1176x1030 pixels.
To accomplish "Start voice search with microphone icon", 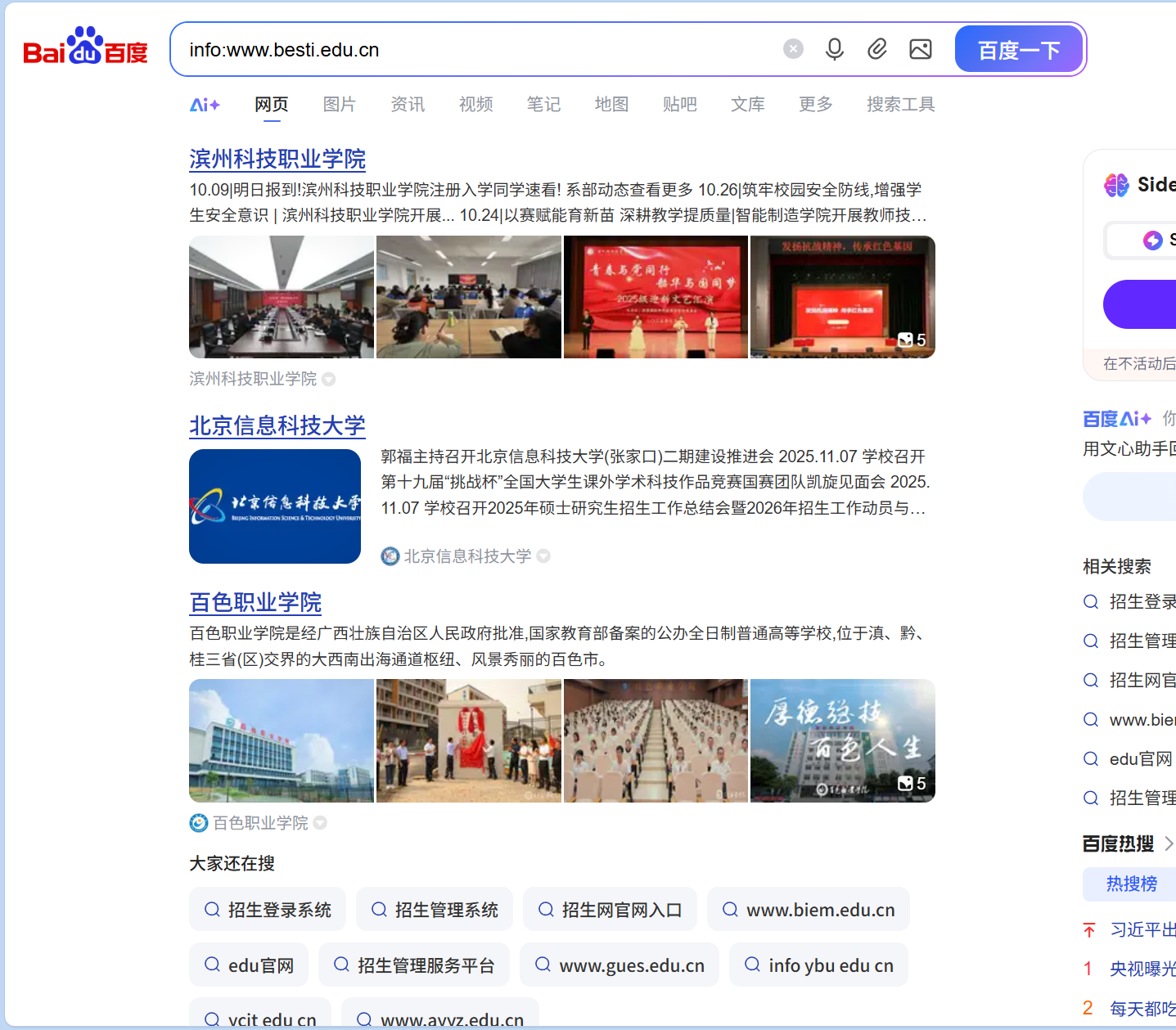I will 834,49.
